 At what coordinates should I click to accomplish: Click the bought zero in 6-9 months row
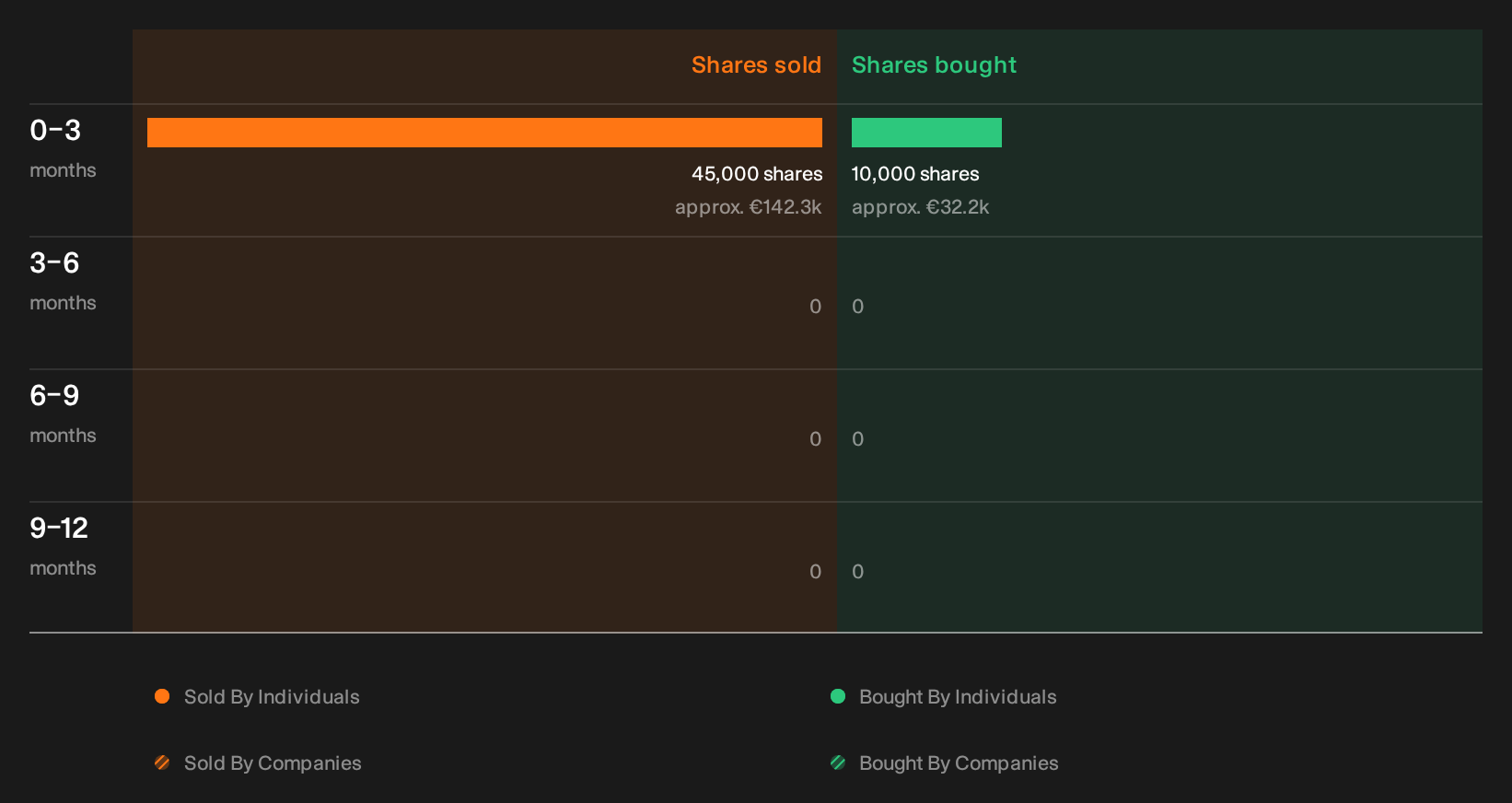[x=857, y=439]
